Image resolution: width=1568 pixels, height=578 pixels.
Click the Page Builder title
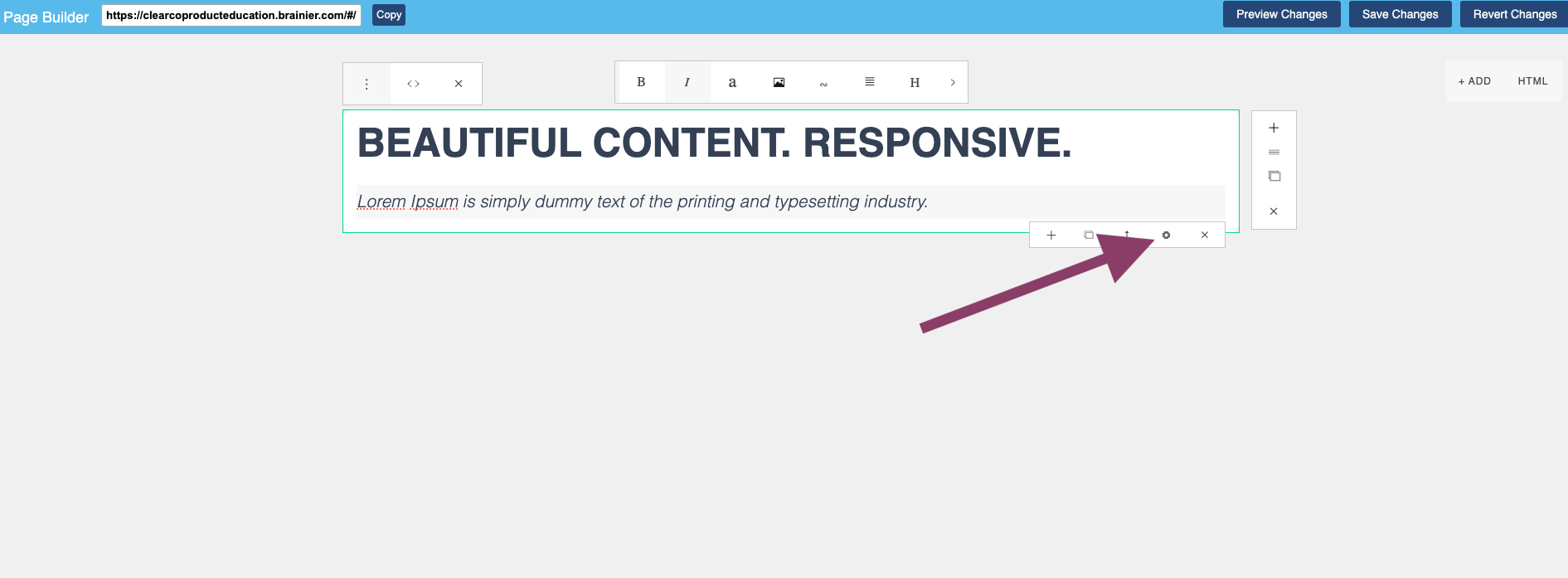46,17
